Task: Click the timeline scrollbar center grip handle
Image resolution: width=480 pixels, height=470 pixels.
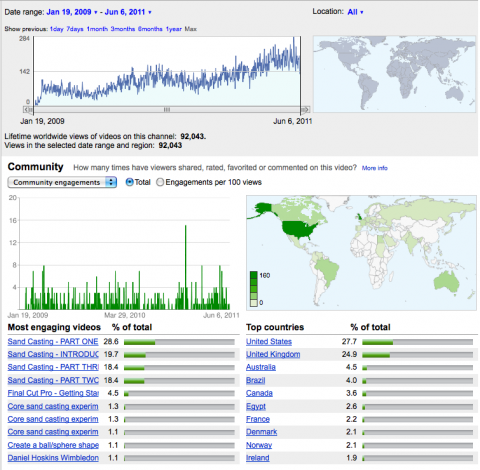Action: (167, 109)
